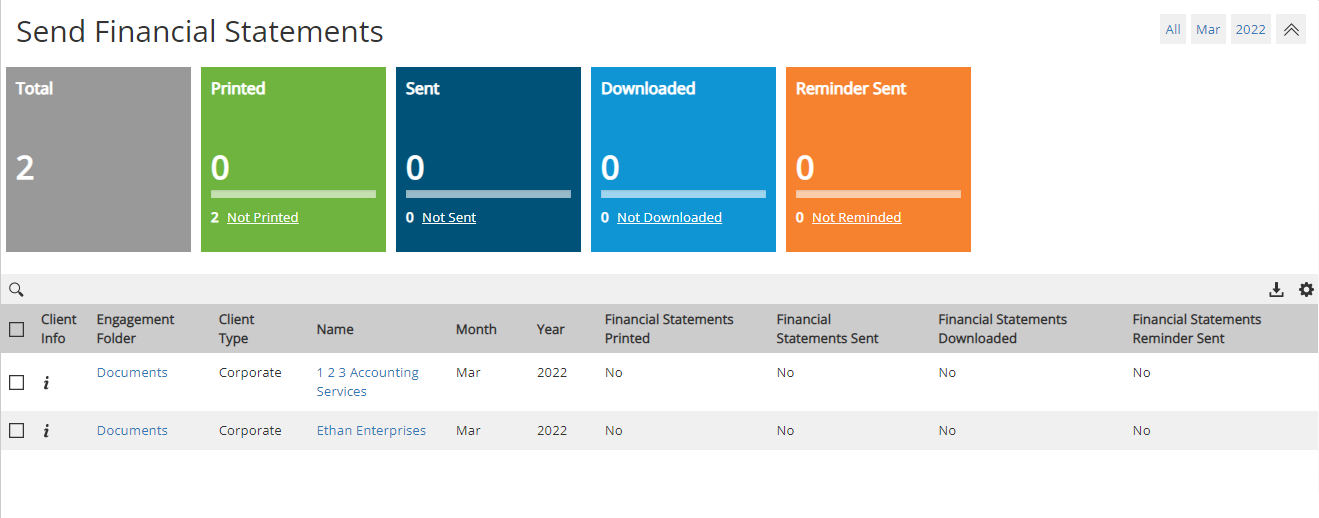Click the Not Downloaded link

coord(669,218)
